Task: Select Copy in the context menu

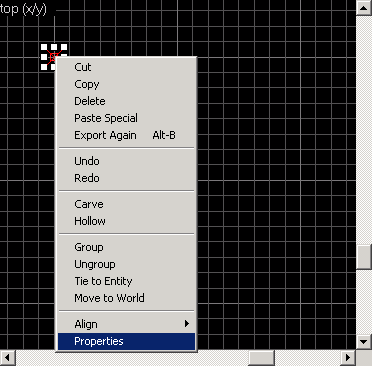Action: pos(126,84)
